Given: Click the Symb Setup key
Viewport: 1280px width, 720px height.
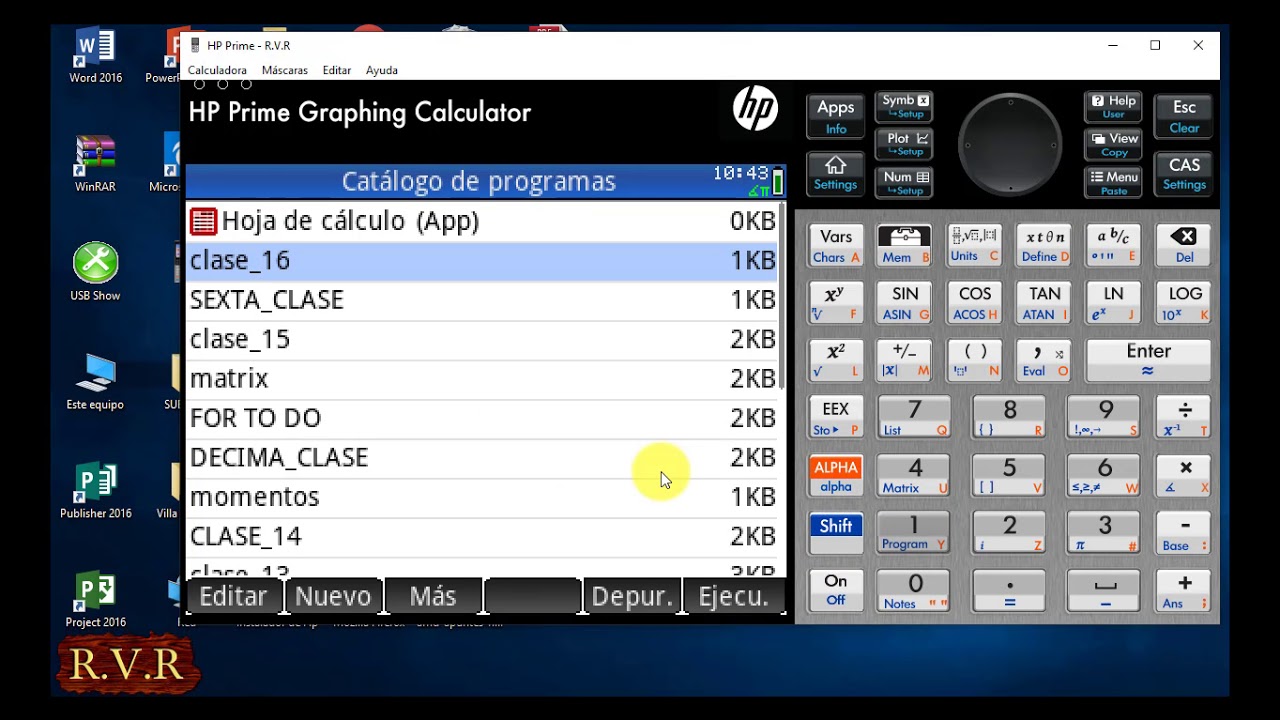Looking at the screenshot, I should pyautogui.click(x=905, y=106).
